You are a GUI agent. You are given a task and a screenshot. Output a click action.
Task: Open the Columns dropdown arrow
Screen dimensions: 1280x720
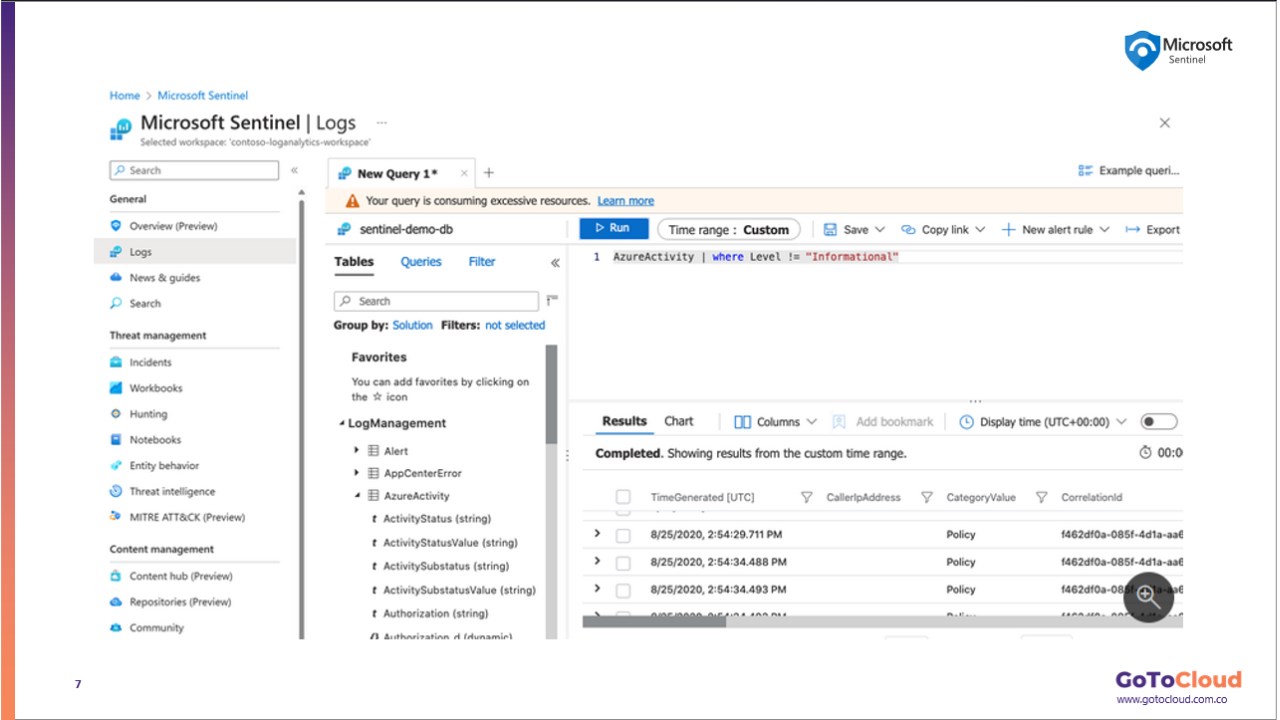pyautogui.click(x=811, y=422)
